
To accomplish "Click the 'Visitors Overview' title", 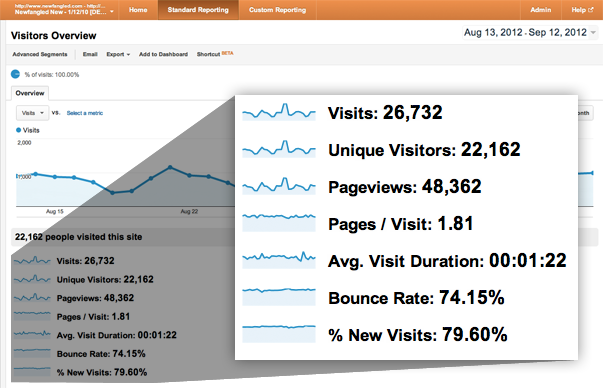I will pyautogui.click(x=53, y=36).
